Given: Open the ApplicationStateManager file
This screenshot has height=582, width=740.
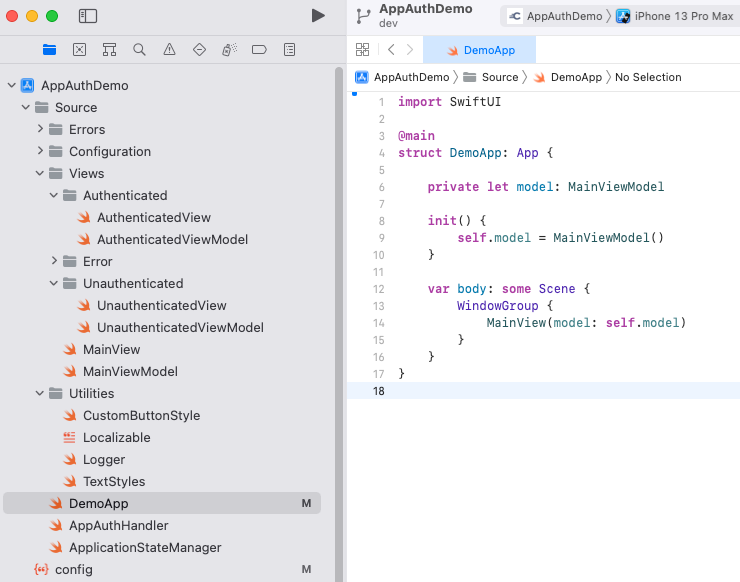Looking at the screenshot, I should click(145, 548).
